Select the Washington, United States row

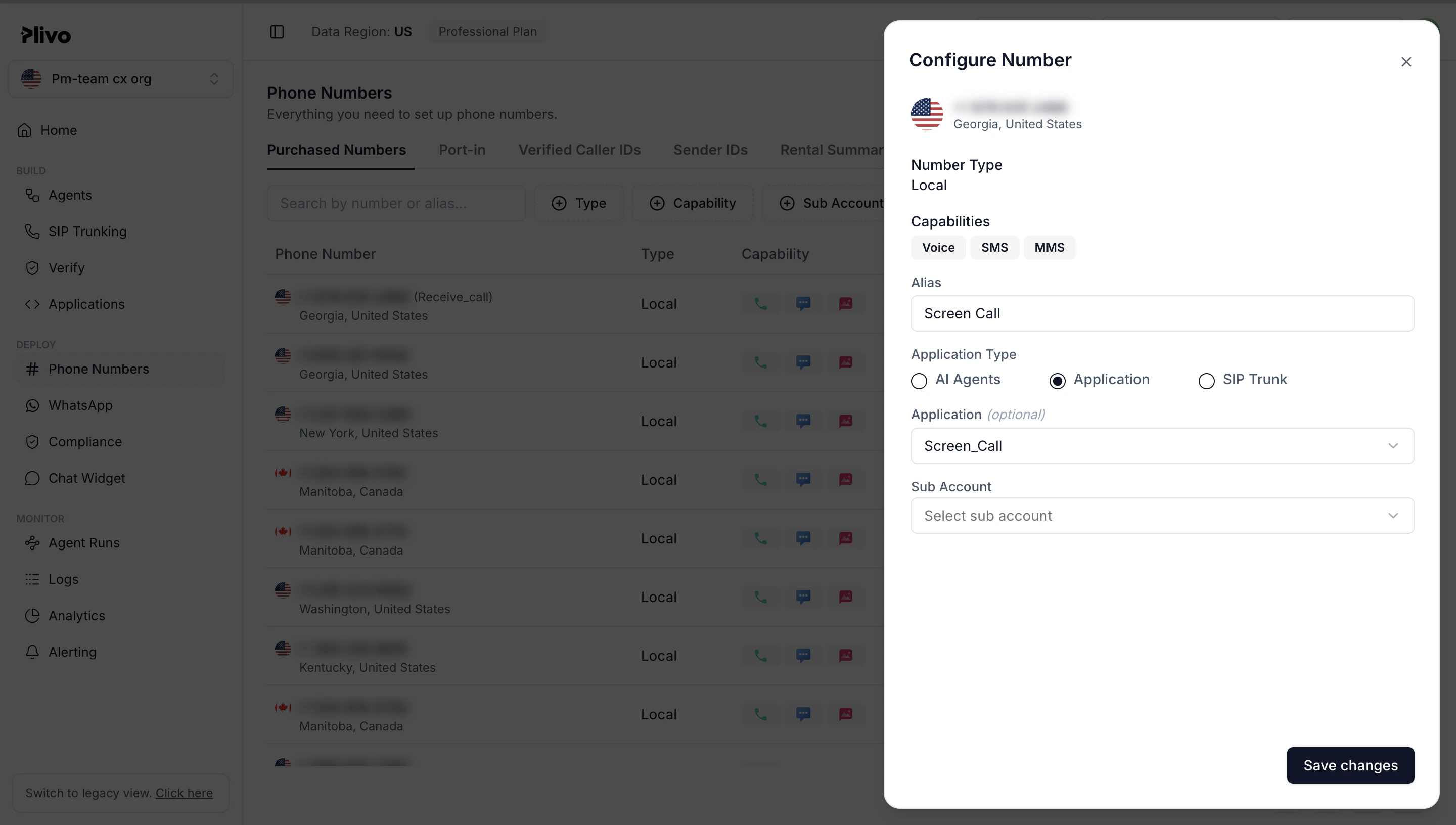[x=575, y=597]
